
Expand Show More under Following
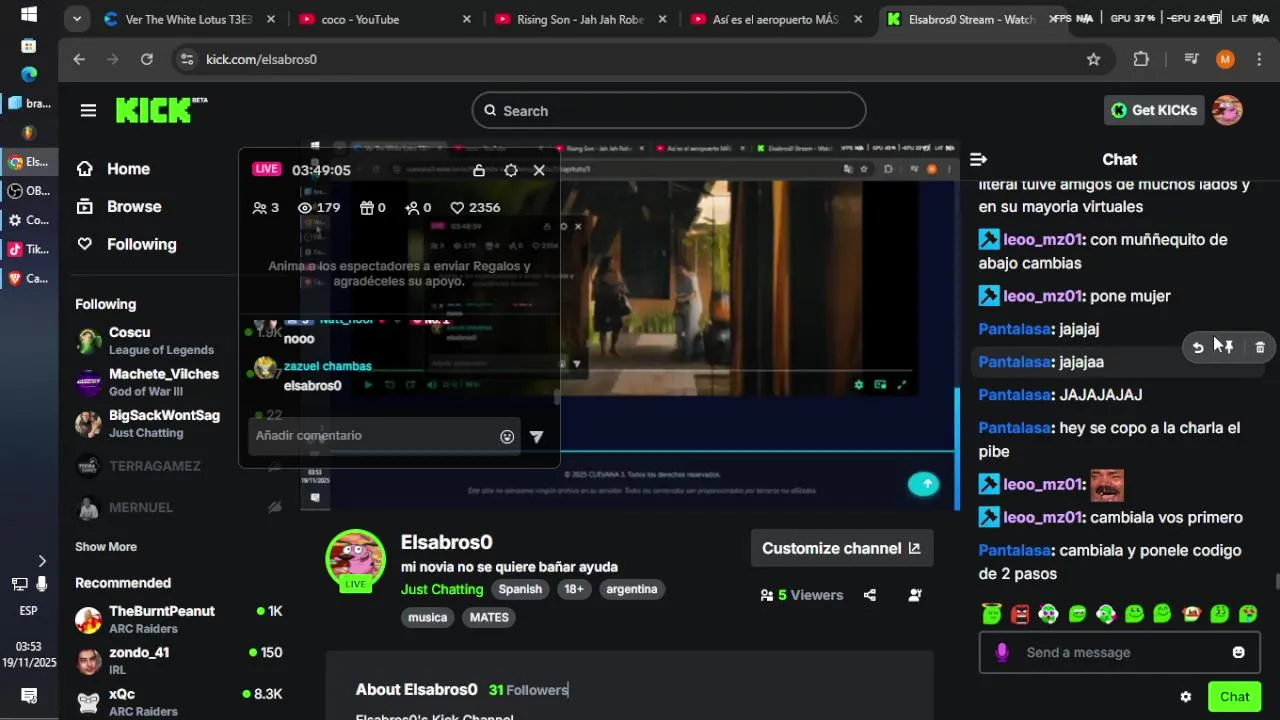106,546
